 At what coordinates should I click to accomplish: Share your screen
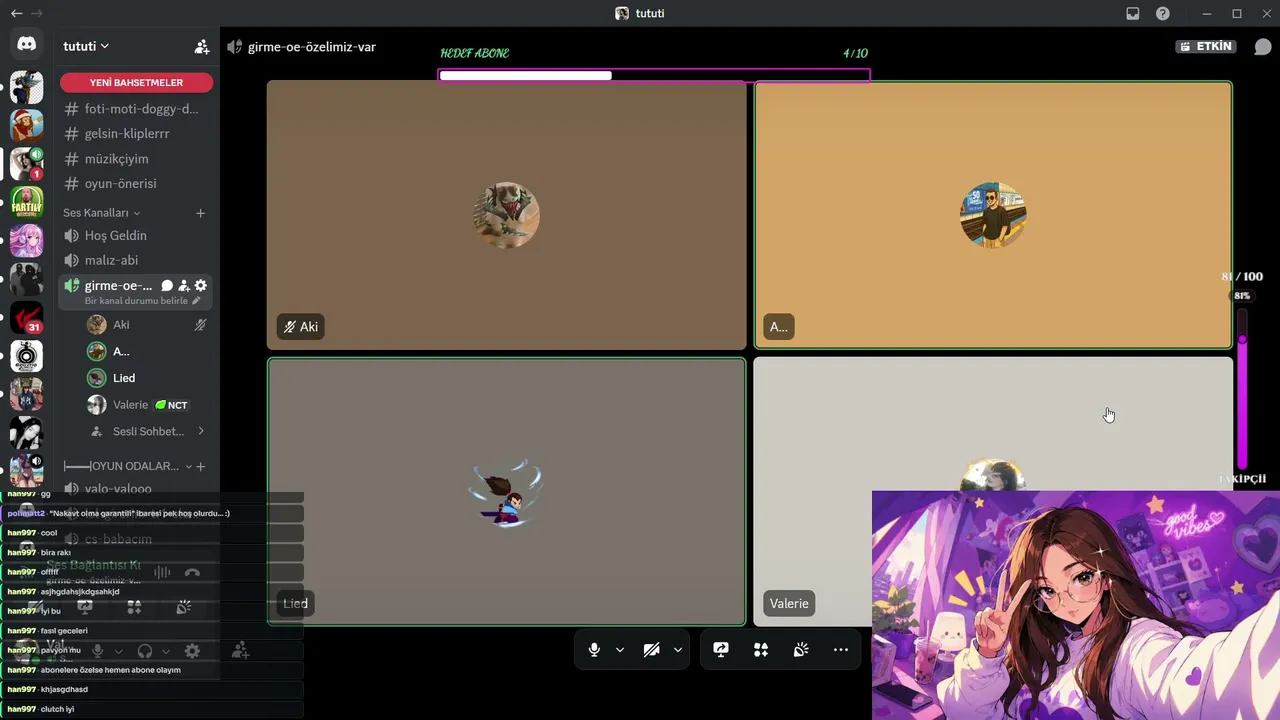[x=721, y=650]
